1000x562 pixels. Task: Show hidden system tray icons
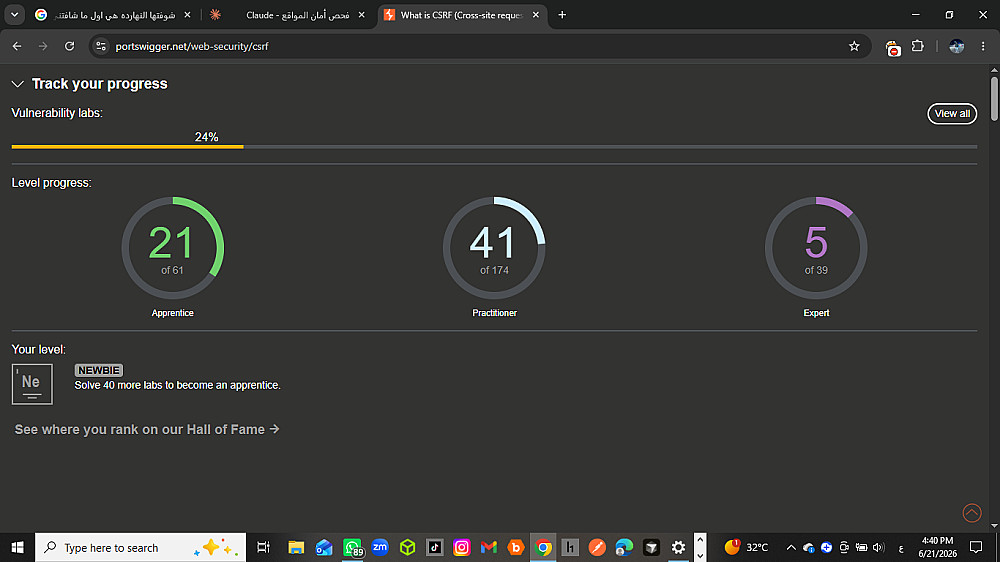791,547
